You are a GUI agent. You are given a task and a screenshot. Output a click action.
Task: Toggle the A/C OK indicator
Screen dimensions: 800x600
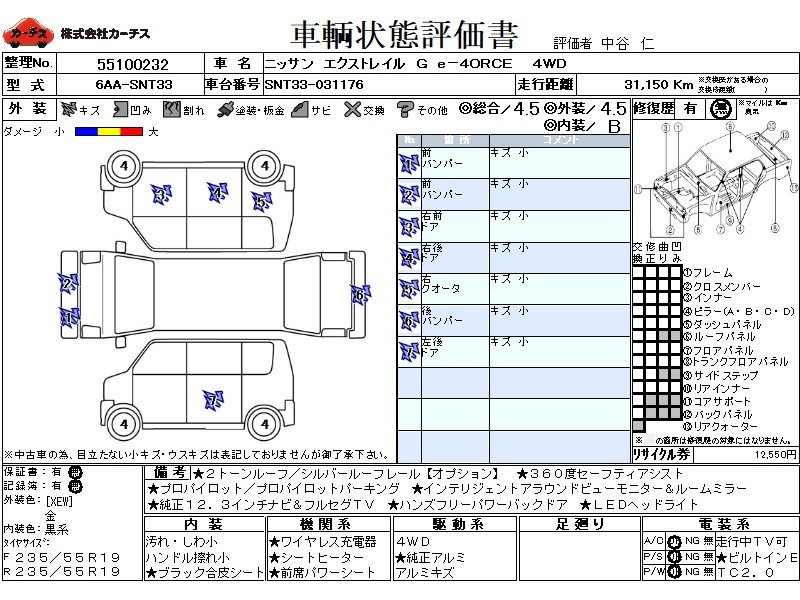[x=661, y=541]
